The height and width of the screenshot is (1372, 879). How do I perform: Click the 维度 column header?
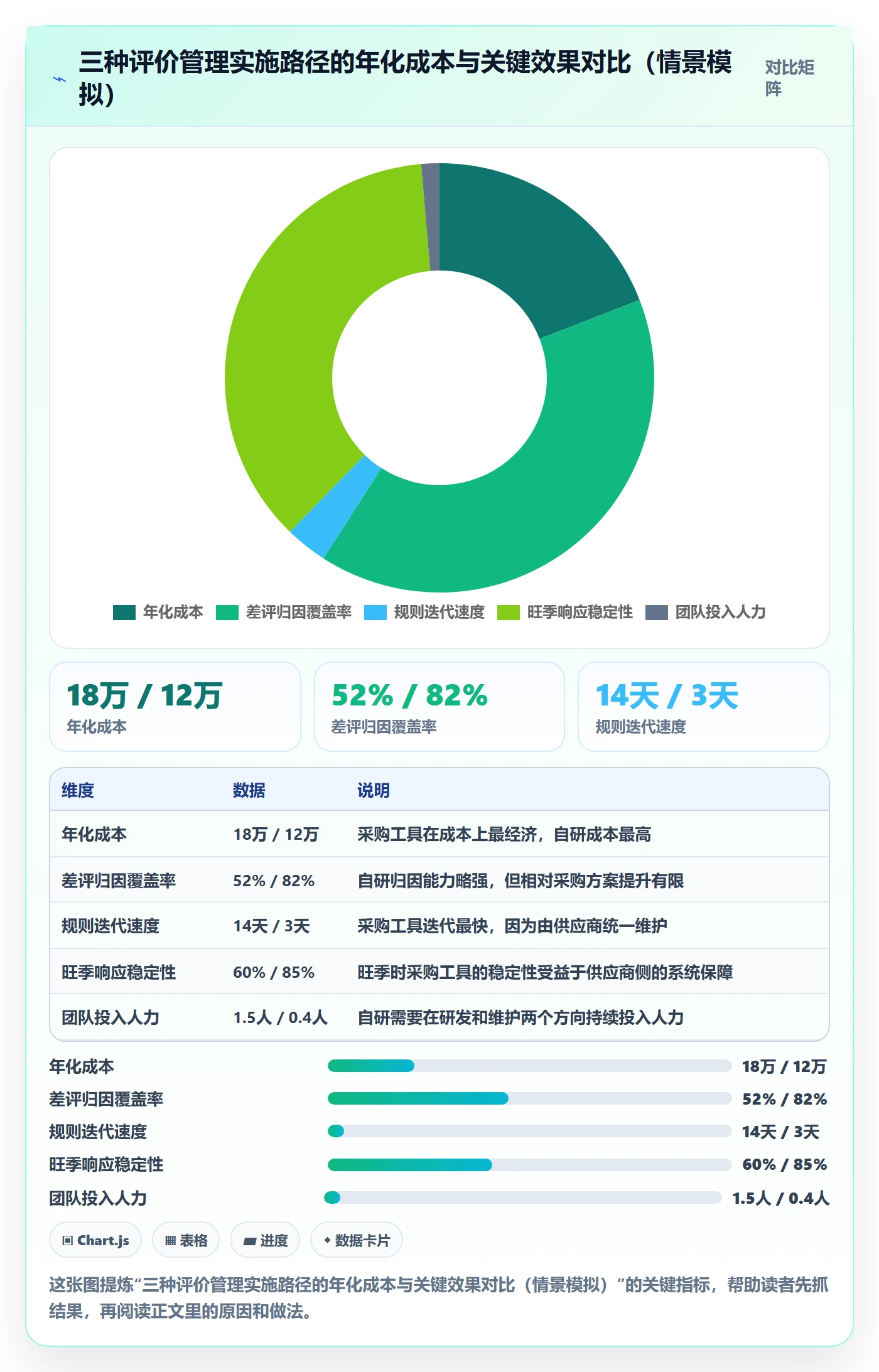[x=78, y=790]
